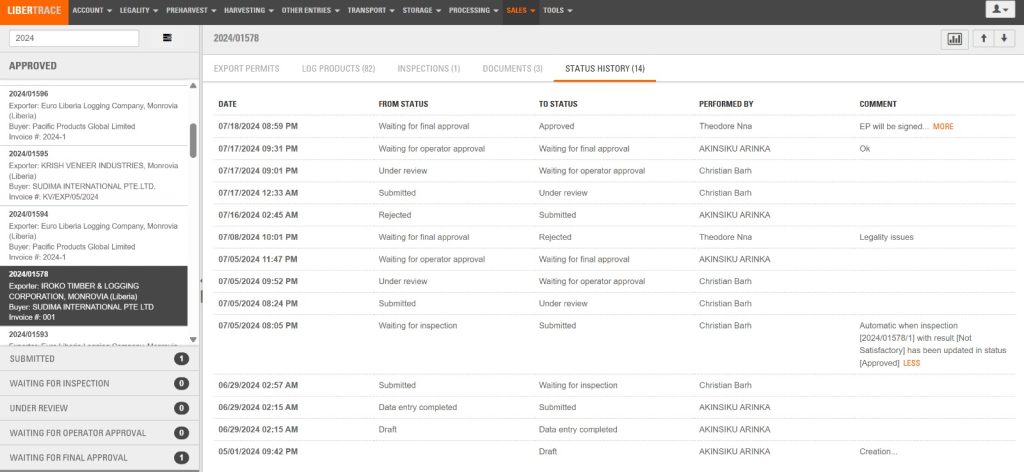Switch to the Log Products tab

coord(338,69)
